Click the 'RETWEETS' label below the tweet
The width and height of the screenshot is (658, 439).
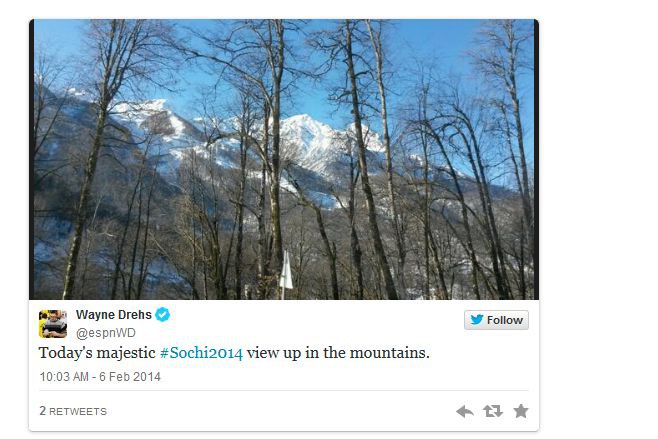[78, 411]
